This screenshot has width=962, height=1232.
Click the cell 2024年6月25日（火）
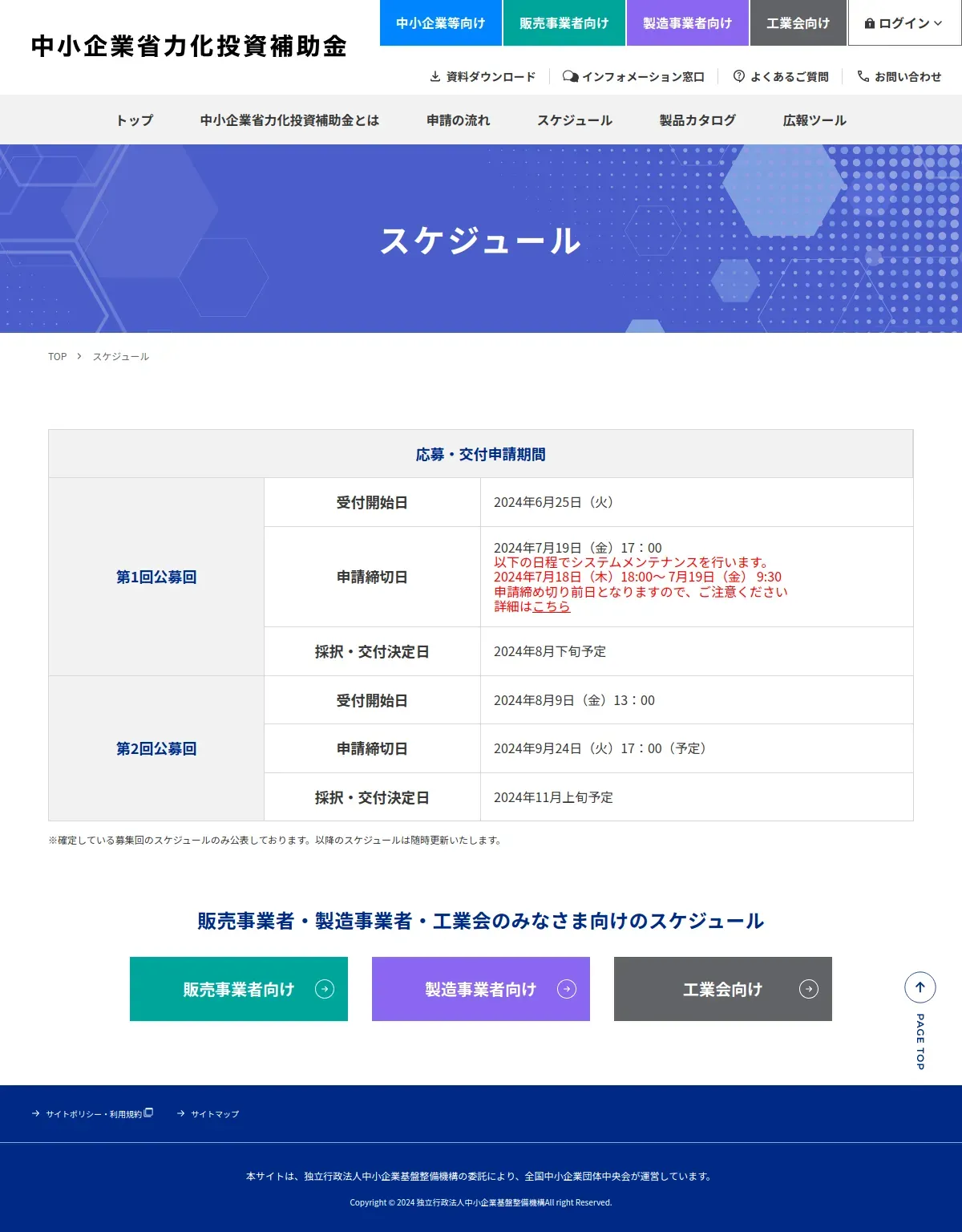(x=697, y=502)
